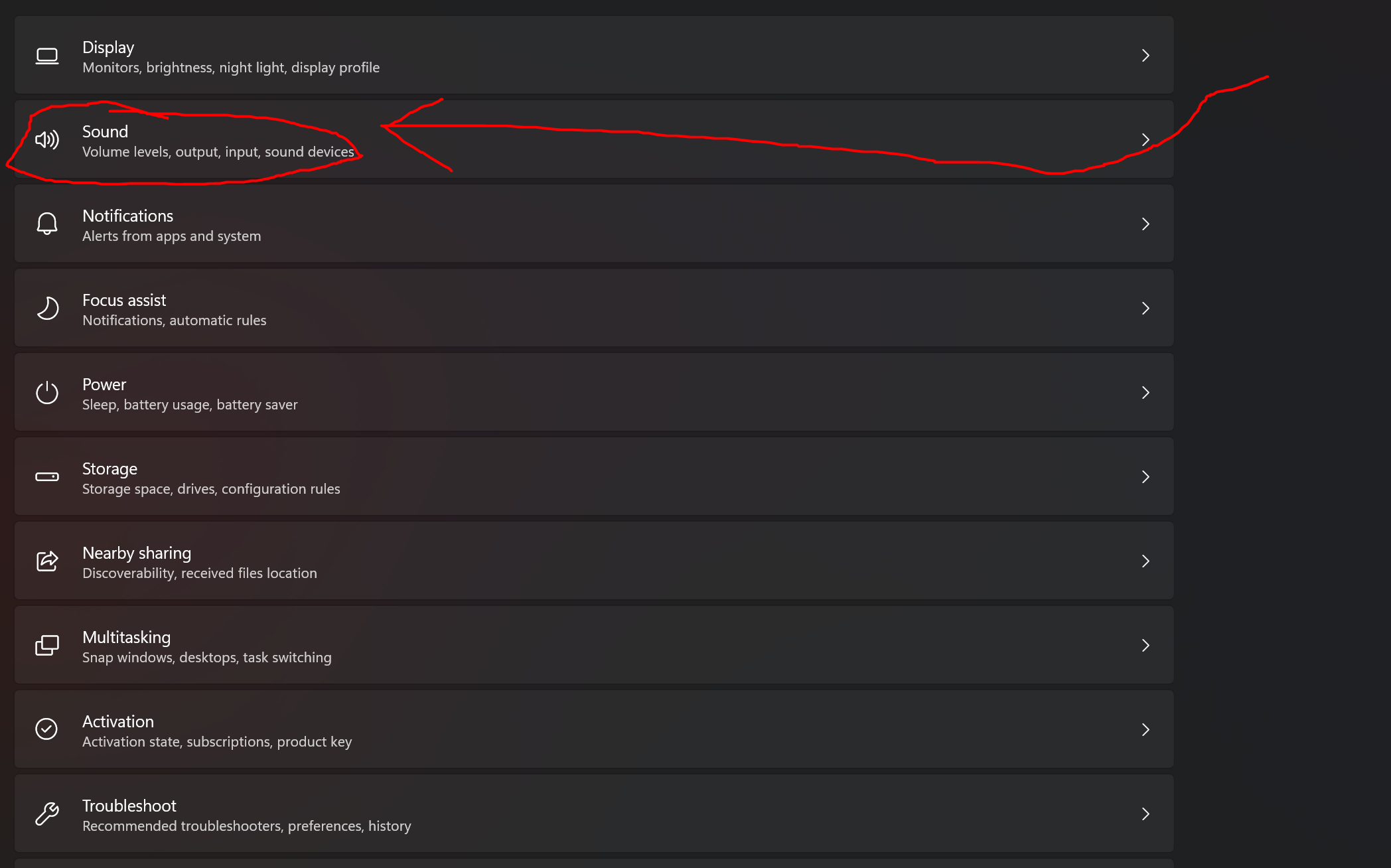Click the Nearby sharing row chevron

coord(1145,561)
